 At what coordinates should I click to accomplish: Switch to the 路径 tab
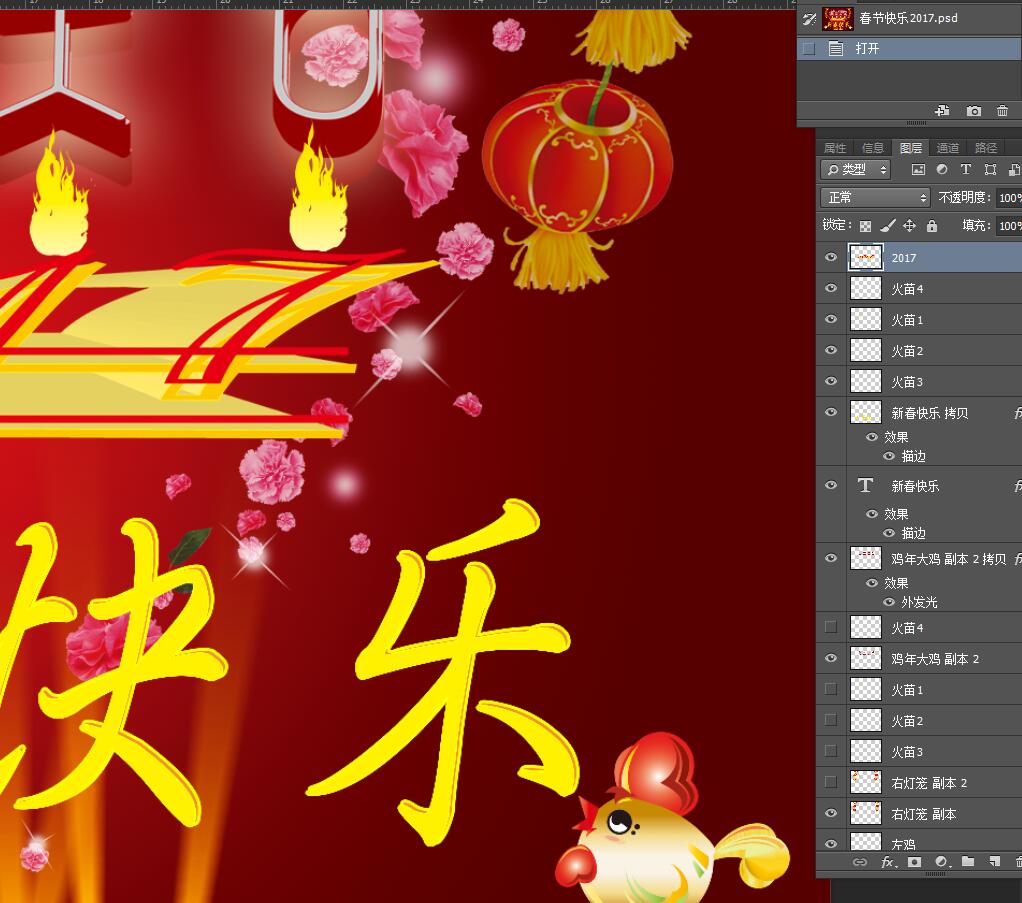[986, 148]
